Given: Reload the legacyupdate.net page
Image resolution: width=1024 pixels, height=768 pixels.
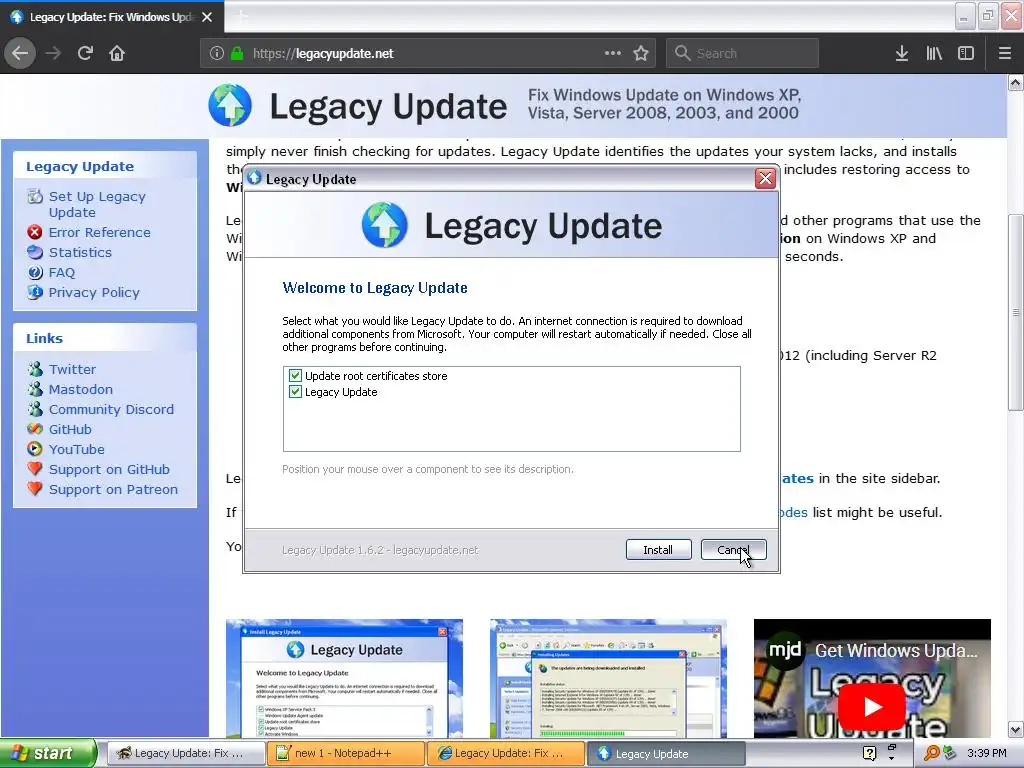Looking at the screenshot, I should pos(85,53).
